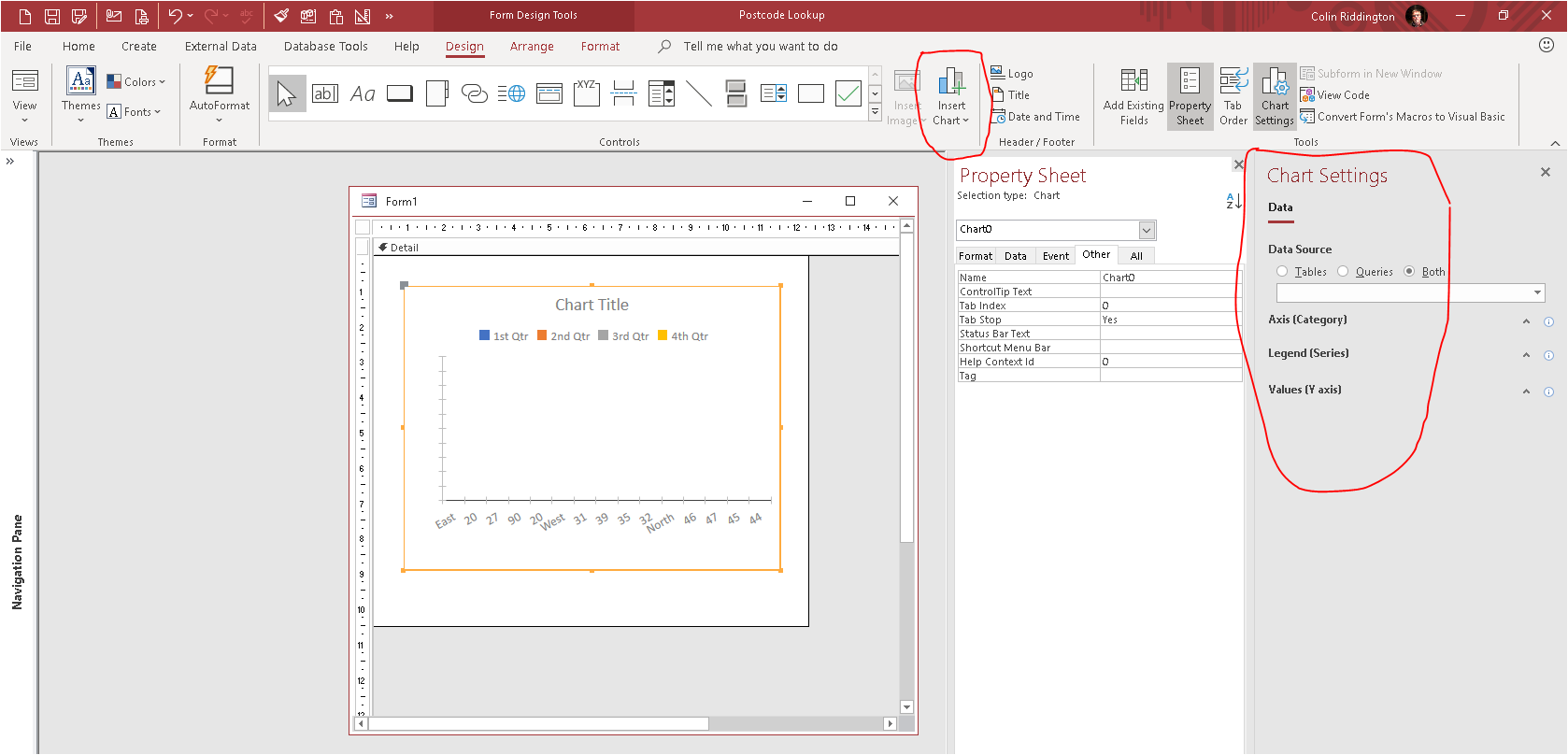Click the Name property value field Chart0
The width and height of the screenshot is (1568, 755).
click(x=1171, y=278)
